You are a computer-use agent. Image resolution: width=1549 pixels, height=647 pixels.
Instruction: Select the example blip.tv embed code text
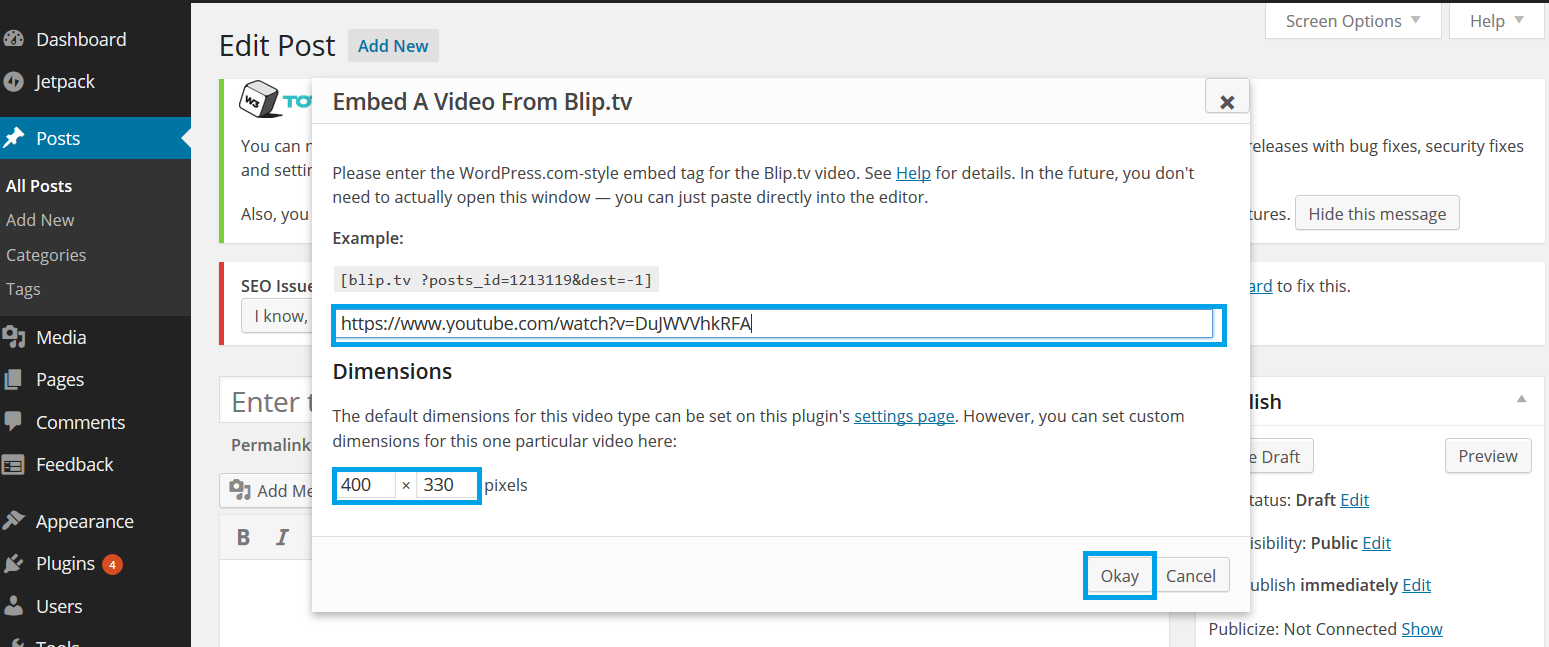tap(496, 280)
